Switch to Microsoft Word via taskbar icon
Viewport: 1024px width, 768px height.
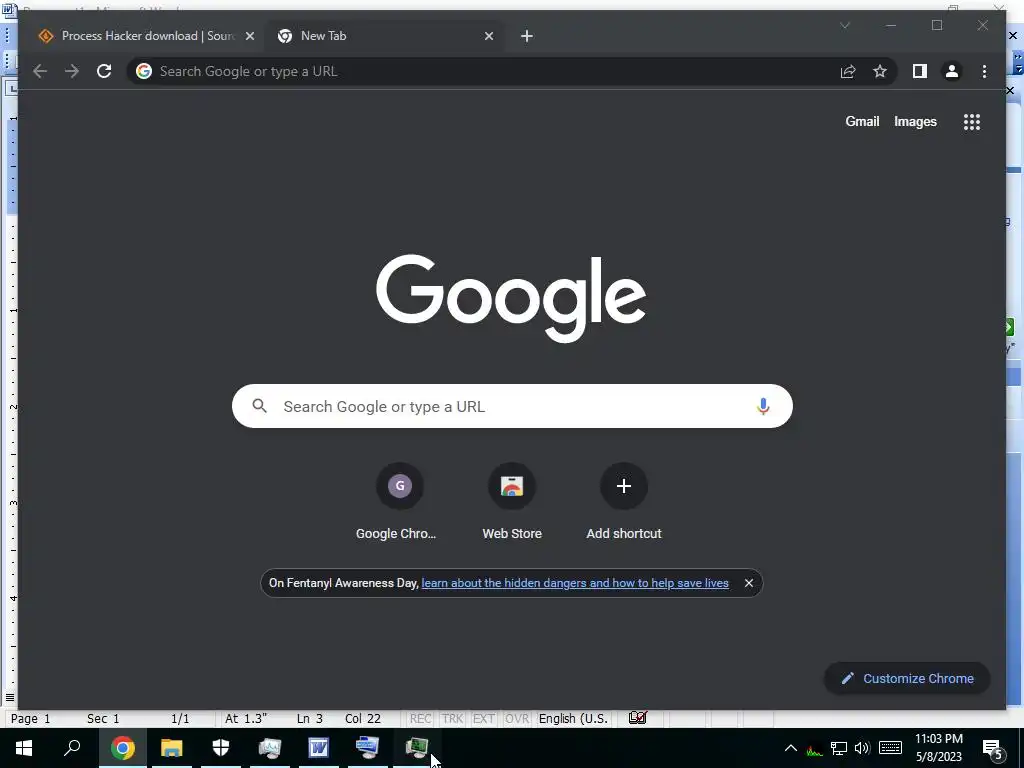319,748
